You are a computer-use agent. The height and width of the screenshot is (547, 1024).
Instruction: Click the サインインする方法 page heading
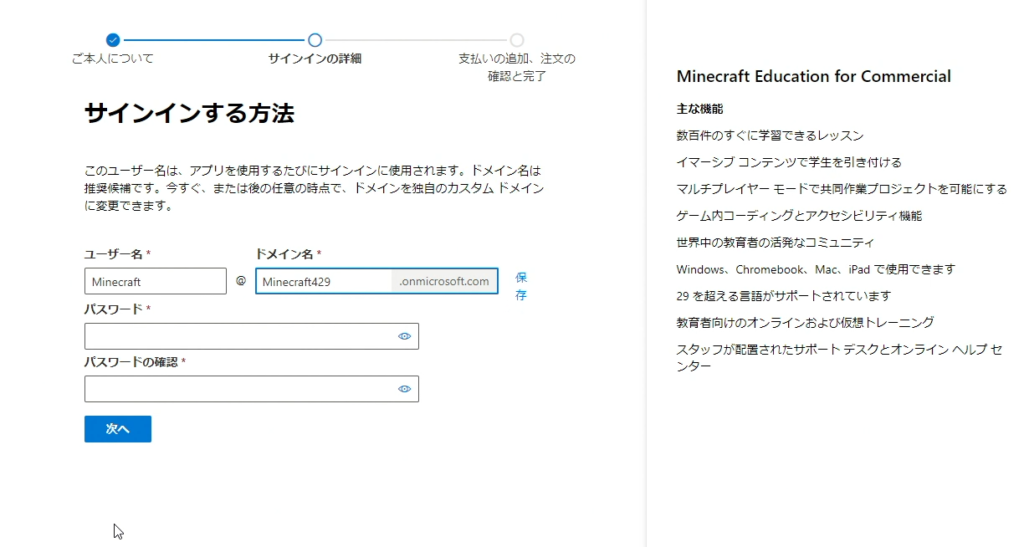(189, 114)
